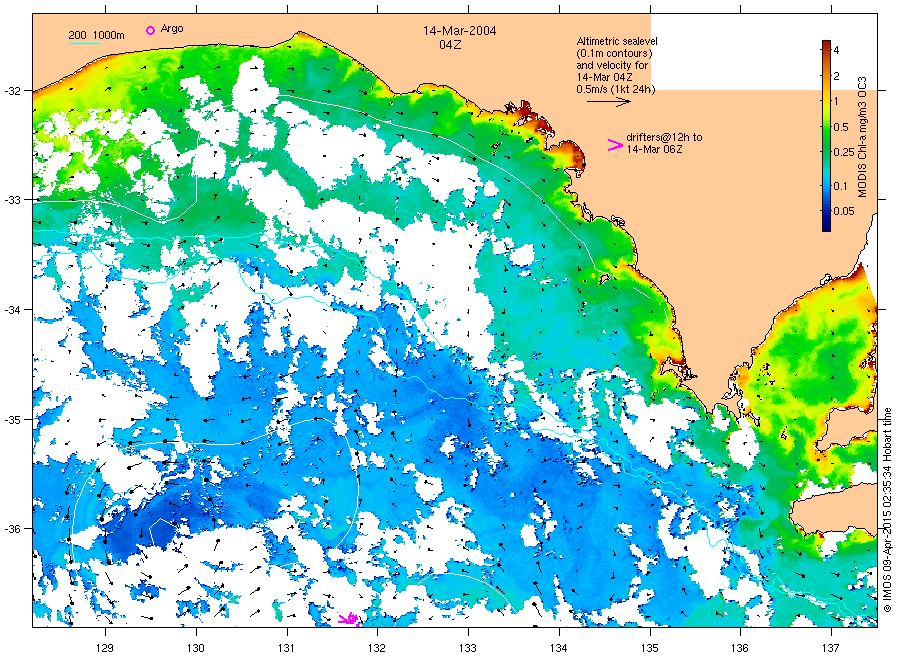Click the colorbar value label 0.05
The height and width of the screenshot is (660, 900).
click(x=844, y=211)
